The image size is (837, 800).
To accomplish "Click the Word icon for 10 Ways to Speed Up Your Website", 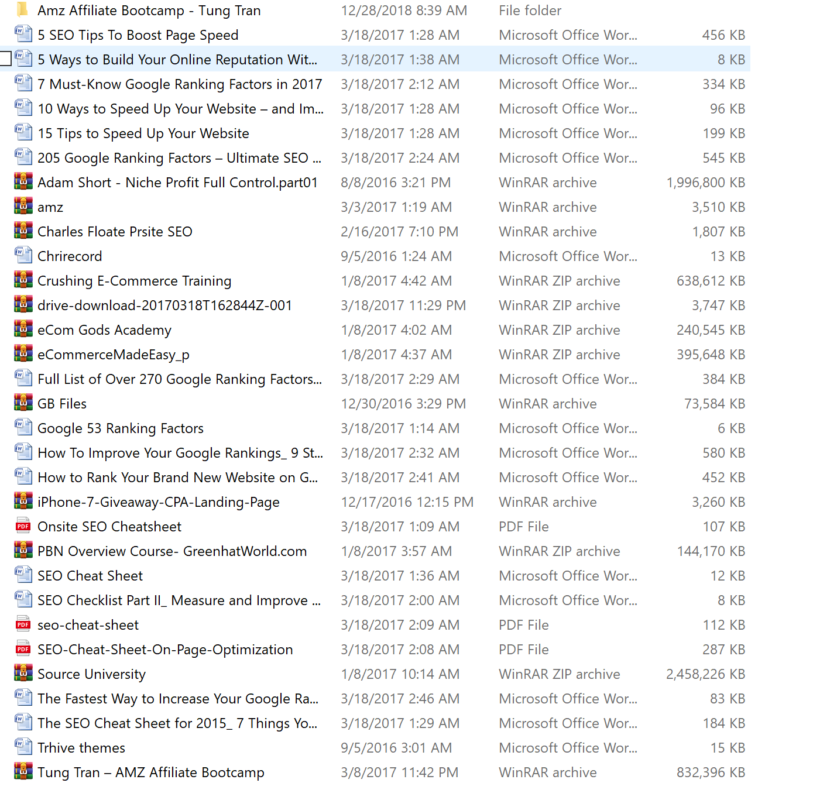I will coord(23,108).
